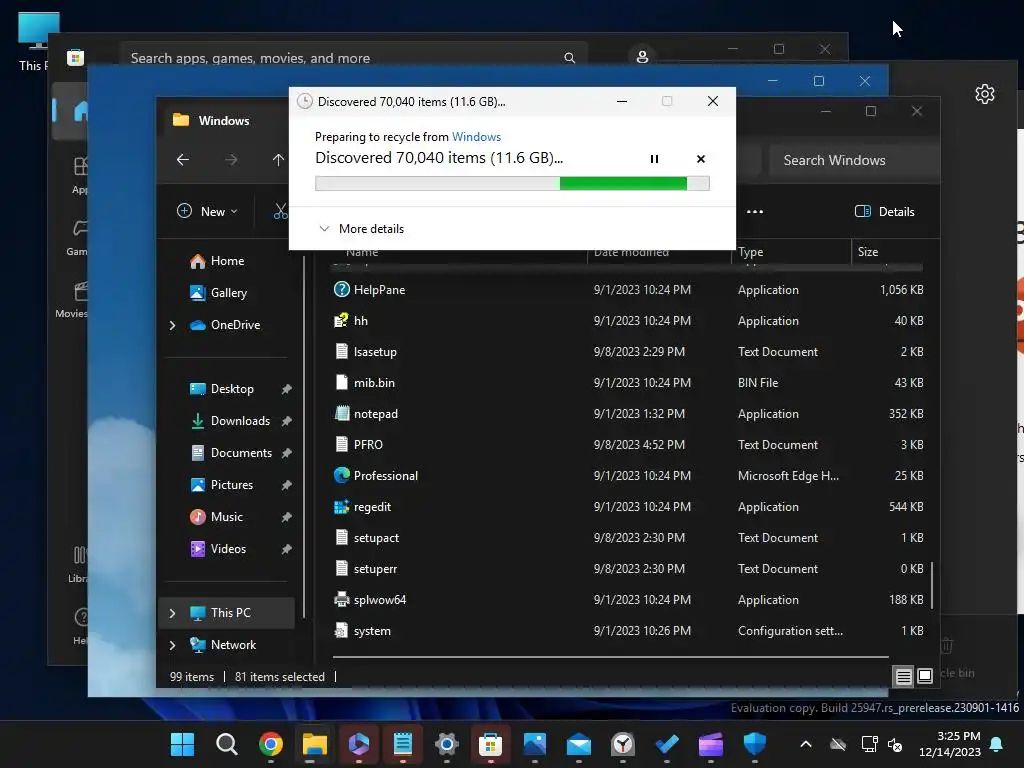Open the taskbar clock and date
1024x768 pixels.
pyautogui.click(x=950, y=744)
